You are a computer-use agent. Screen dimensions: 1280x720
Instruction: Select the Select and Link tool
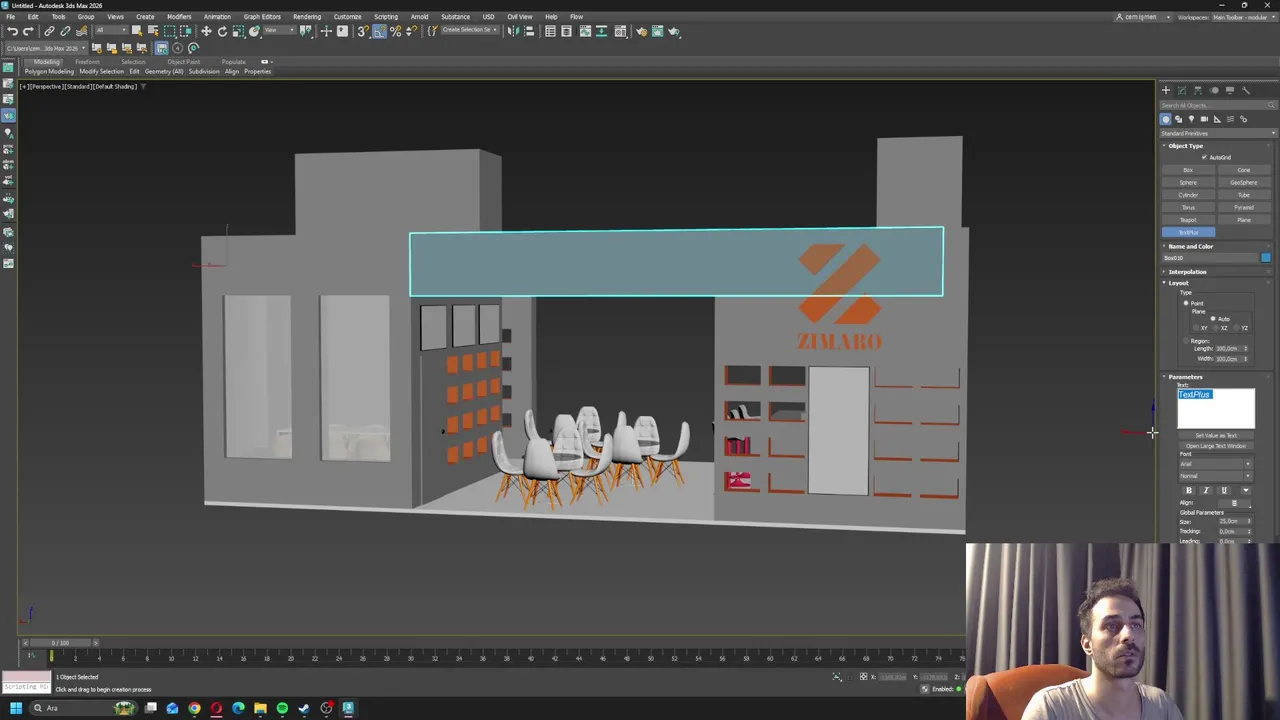[49, 31]
